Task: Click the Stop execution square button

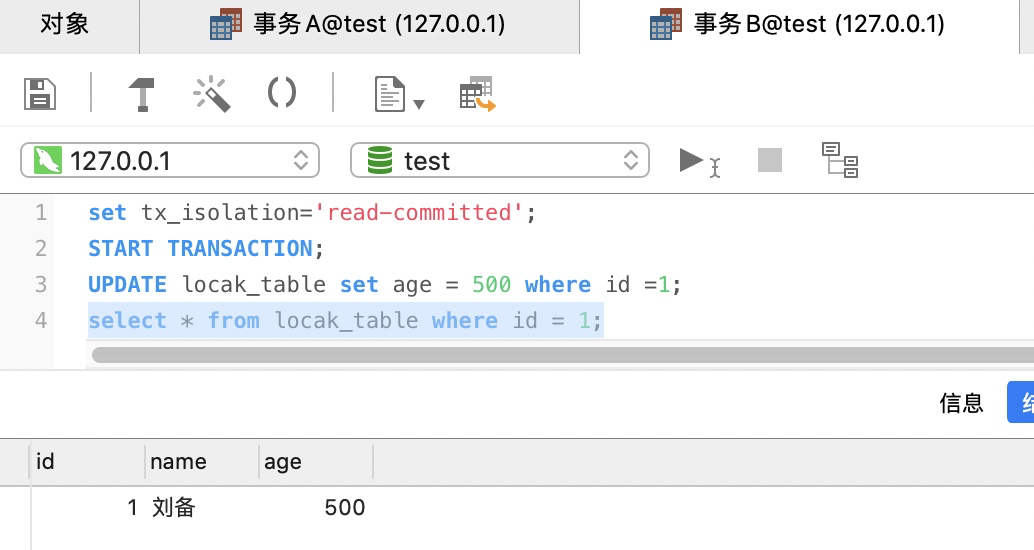Action: [770, 160]
